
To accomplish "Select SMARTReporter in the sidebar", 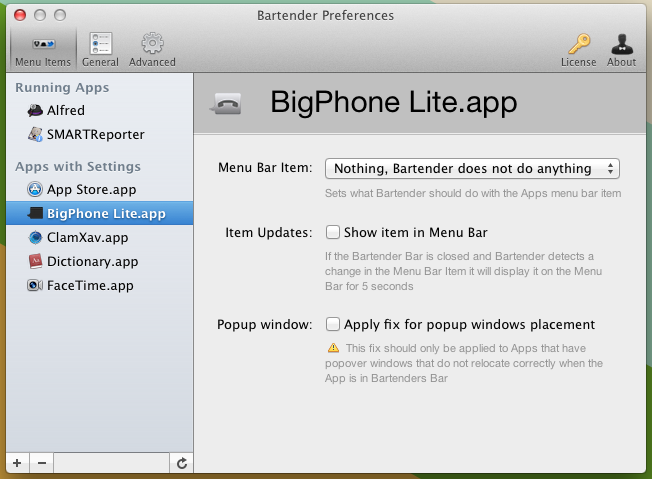I will (100, 134).
